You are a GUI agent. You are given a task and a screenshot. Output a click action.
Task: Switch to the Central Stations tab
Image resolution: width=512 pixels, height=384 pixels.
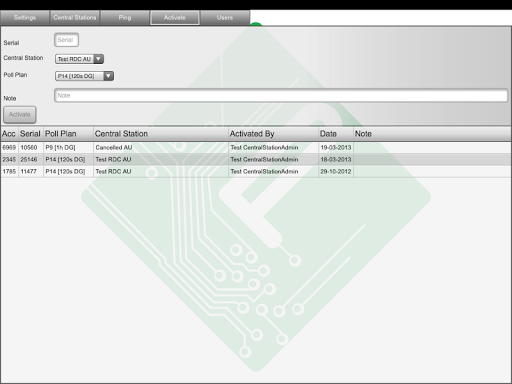click(x=75, y=18)
